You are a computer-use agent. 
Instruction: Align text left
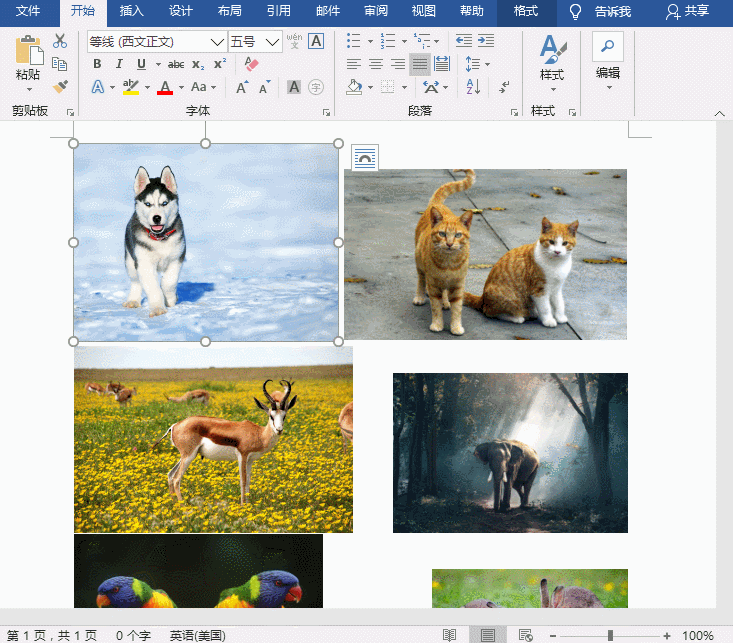click(354, 64)
